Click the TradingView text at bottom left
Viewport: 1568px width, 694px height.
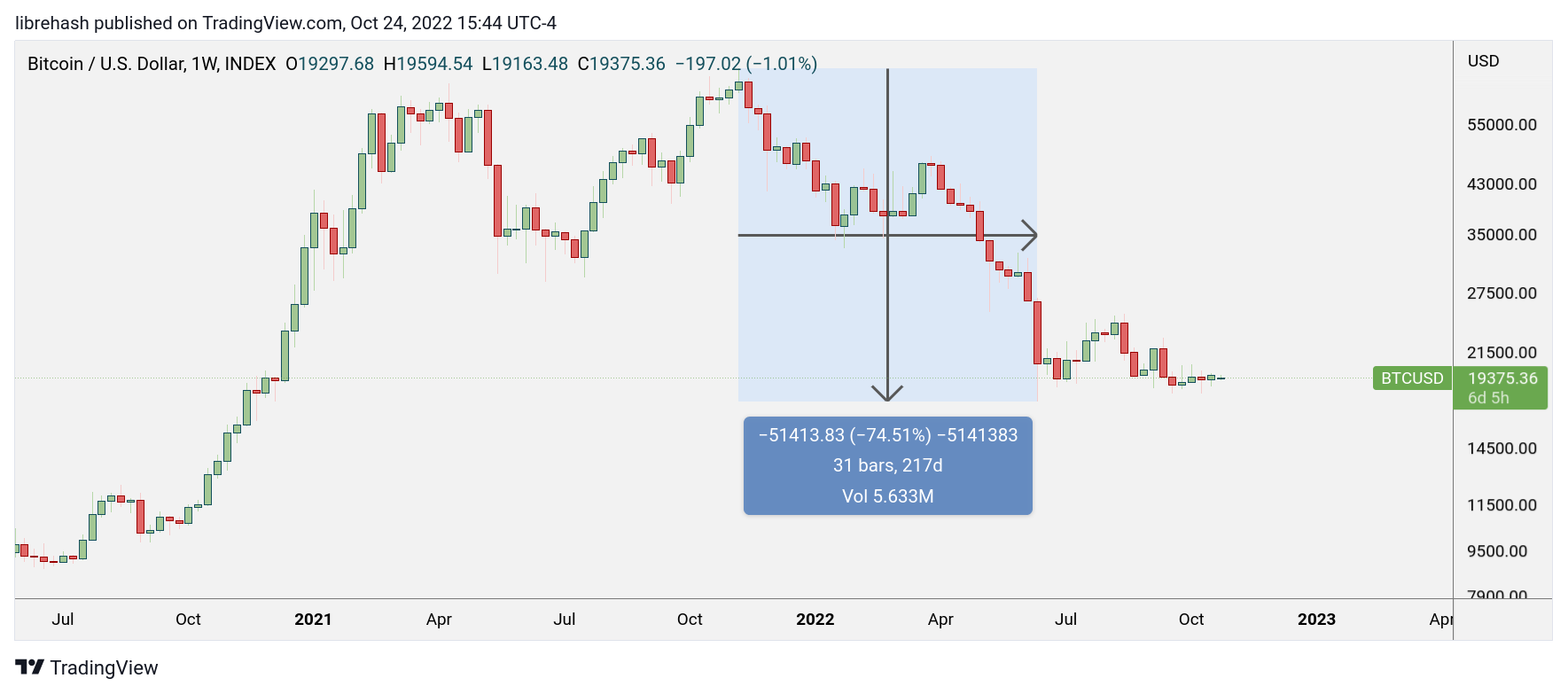104,668
